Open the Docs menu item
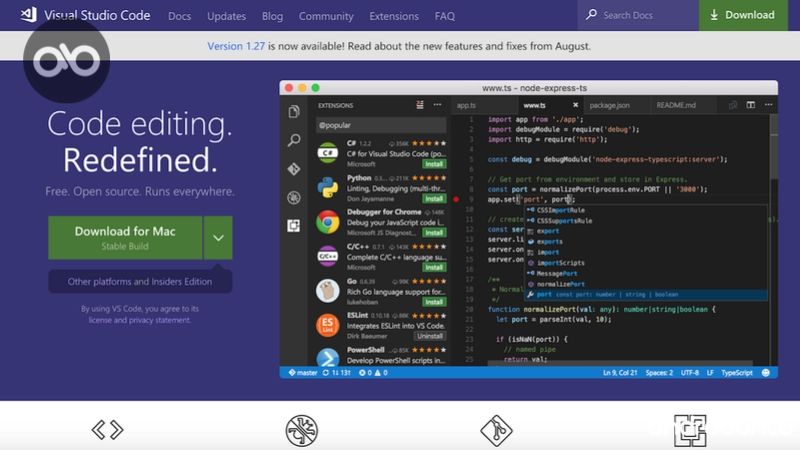The height and width of the screenshot is (450, 800). point(180,16)
